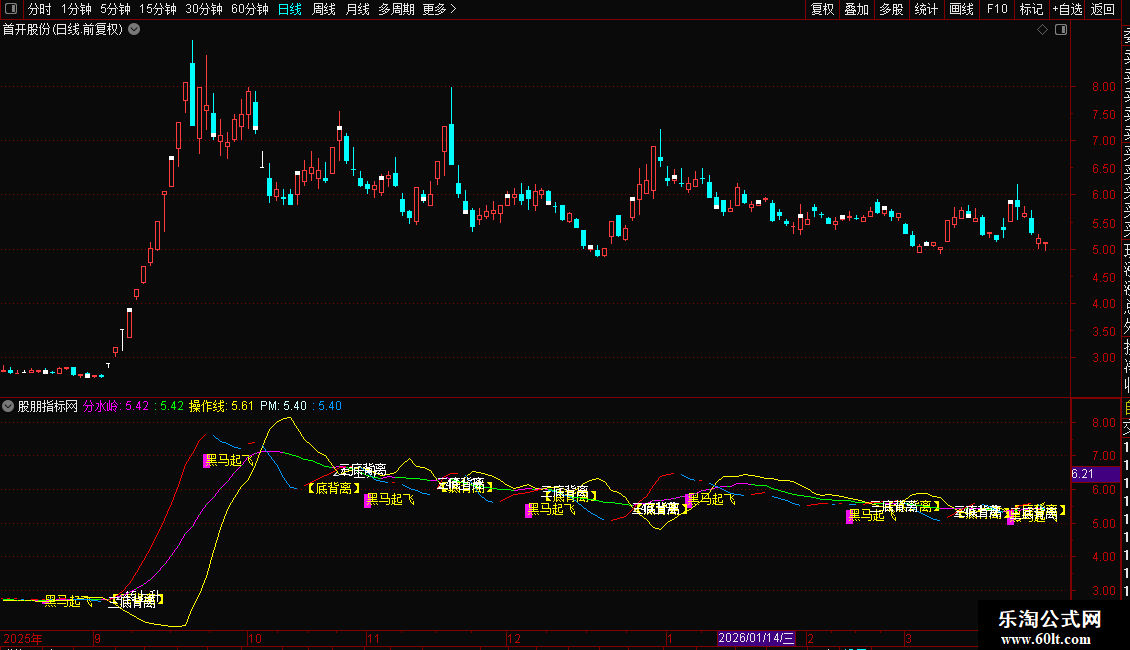Expand the 股朋指标网 indicator dropdown arrow
The width and height of the screenshot is (1130, 650).
[x=9, y=407]
